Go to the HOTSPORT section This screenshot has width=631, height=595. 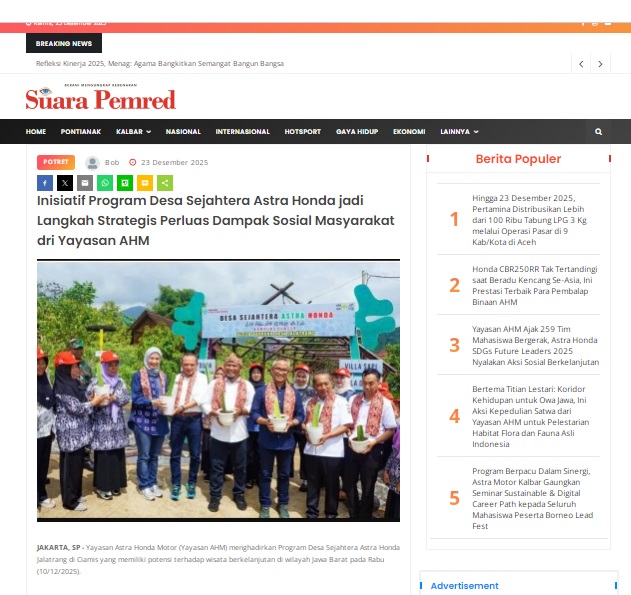click(x=303, y=132)
